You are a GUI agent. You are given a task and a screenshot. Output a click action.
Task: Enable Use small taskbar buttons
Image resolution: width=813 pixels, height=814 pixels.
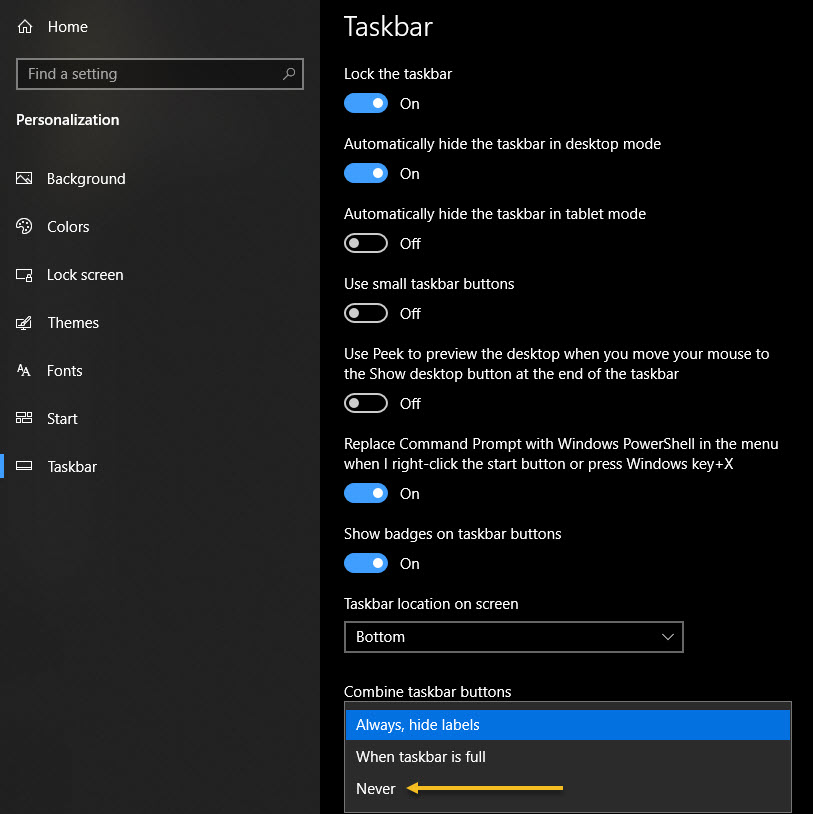click(x=365, y=313)
